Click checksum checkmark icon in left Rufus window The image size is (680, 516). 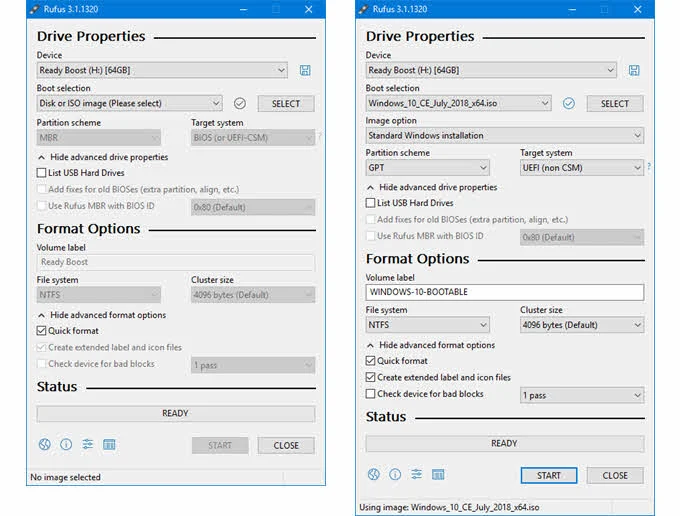pos(240,103)
